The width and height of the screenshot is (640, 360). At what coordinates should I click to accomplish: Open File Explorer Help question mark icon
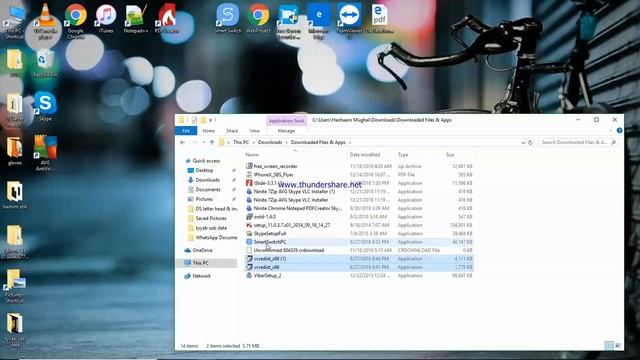click(619, 131)
